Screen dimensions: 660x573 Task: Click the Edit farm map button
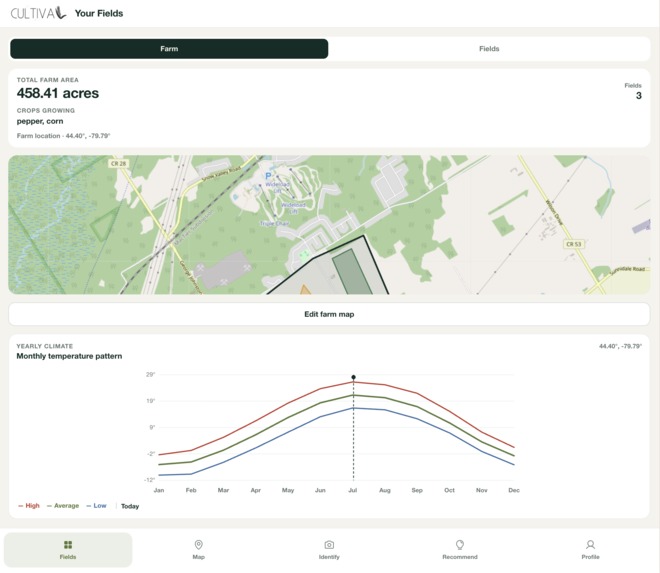[x=329, y=314]
